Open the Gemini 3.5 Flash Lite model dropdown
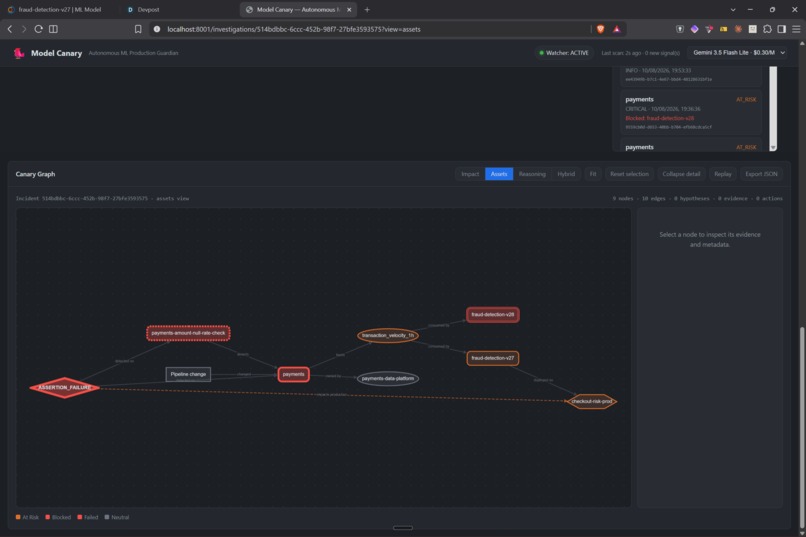 pos(739,52)
